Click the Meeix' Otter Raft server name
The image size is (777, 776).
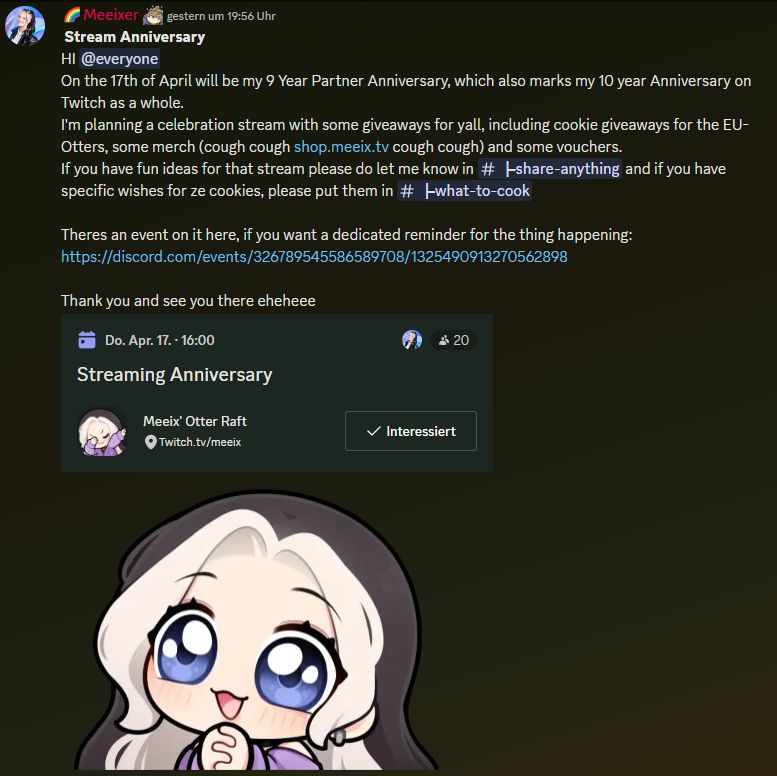pyautogui.click(x=195, y=421)
